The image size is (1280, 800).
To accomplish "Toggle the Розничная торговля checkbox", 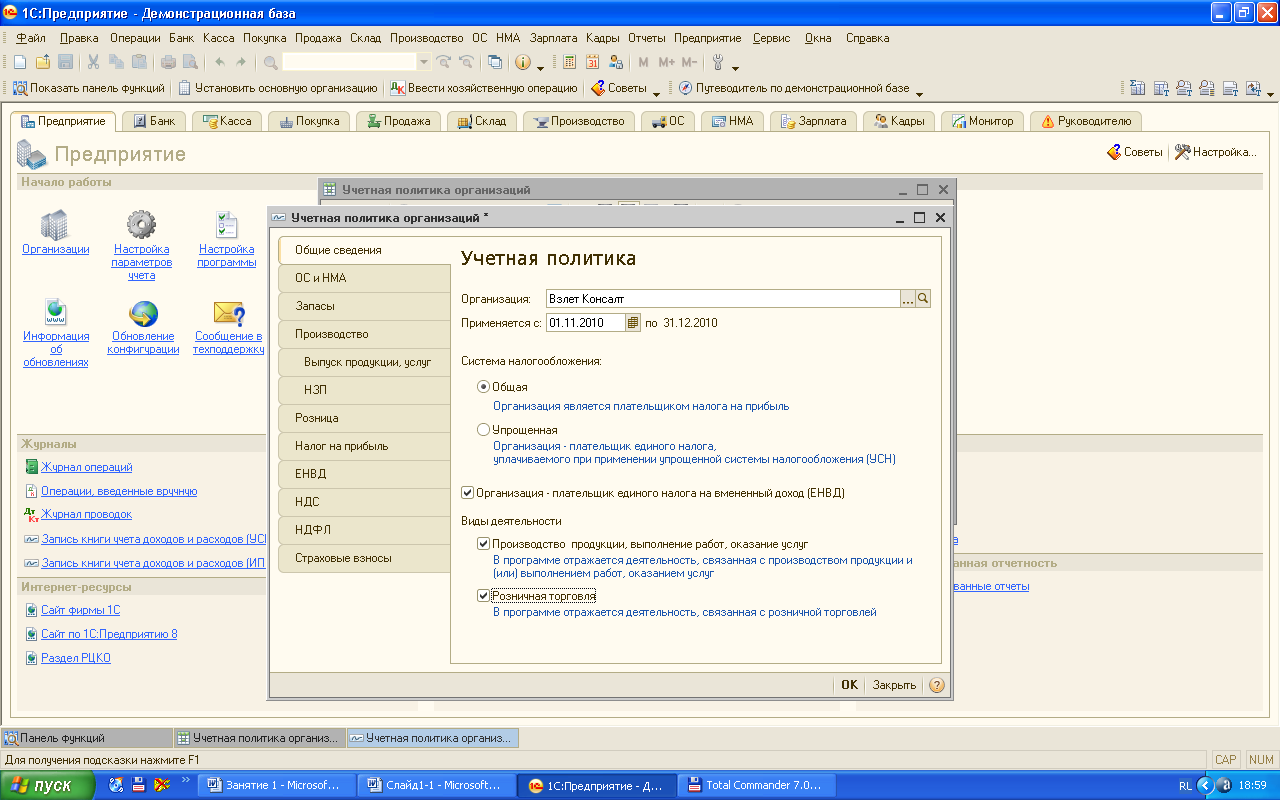I will 484,596.
